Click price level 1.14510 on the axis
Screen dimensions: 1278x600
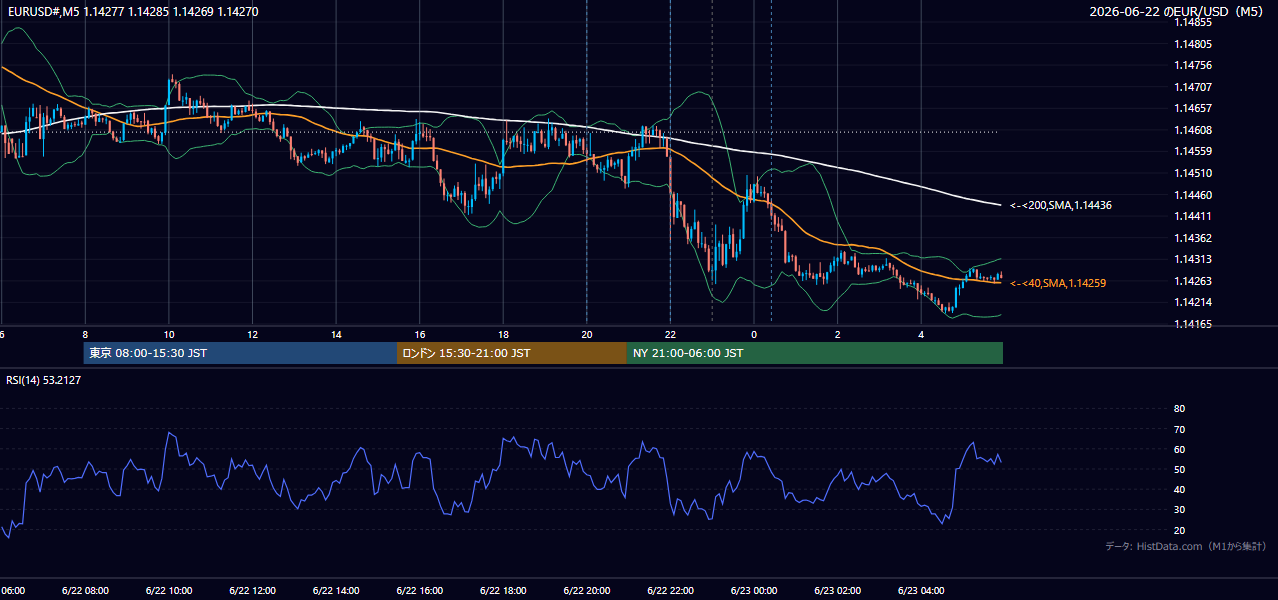[1192, 173]
